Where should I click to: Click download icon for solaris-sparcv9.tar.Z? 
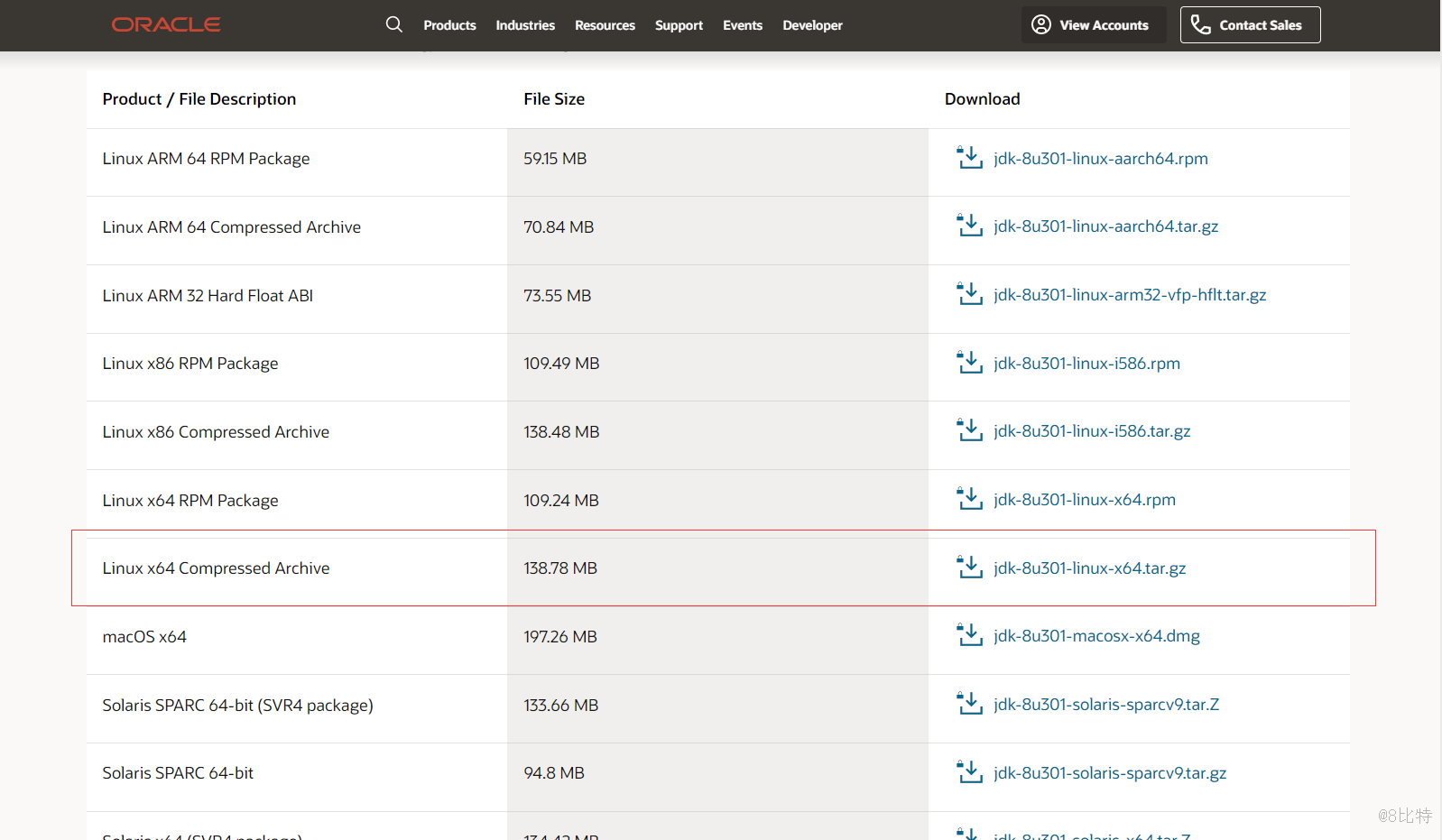tap(969, 704)
